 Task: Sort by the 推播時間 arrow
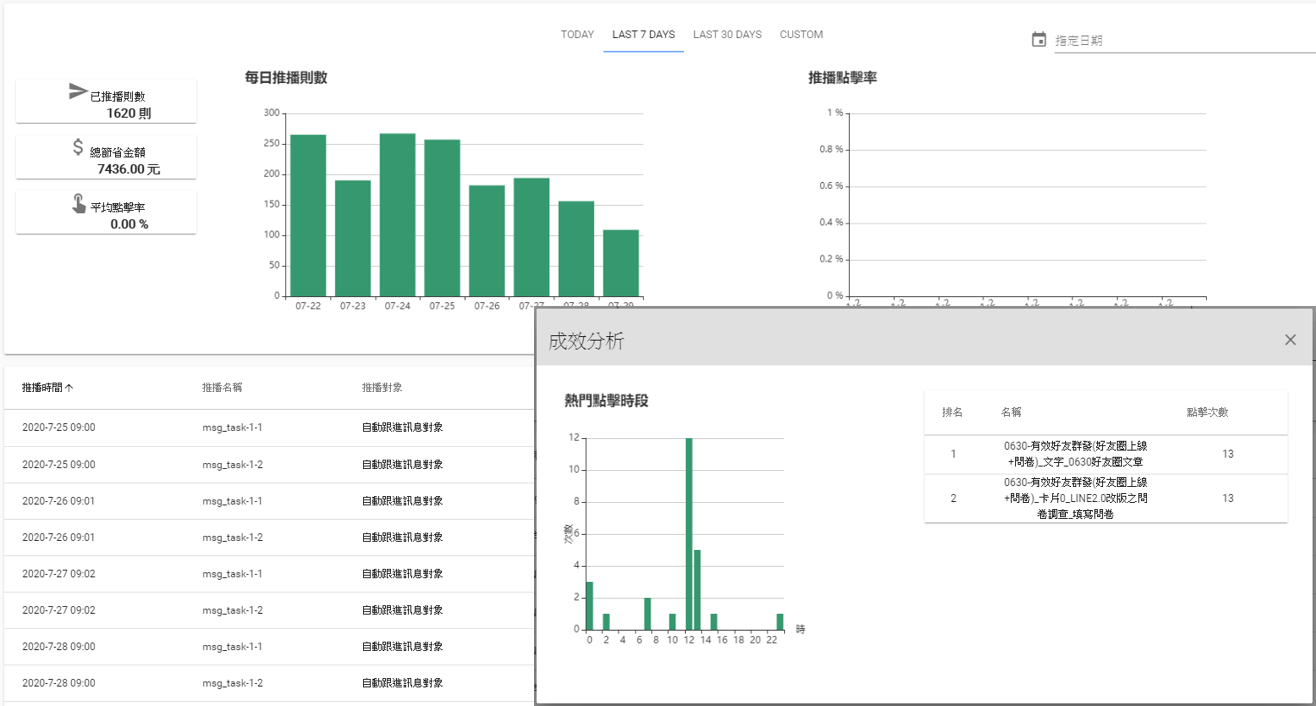click(x=69, y=387)
